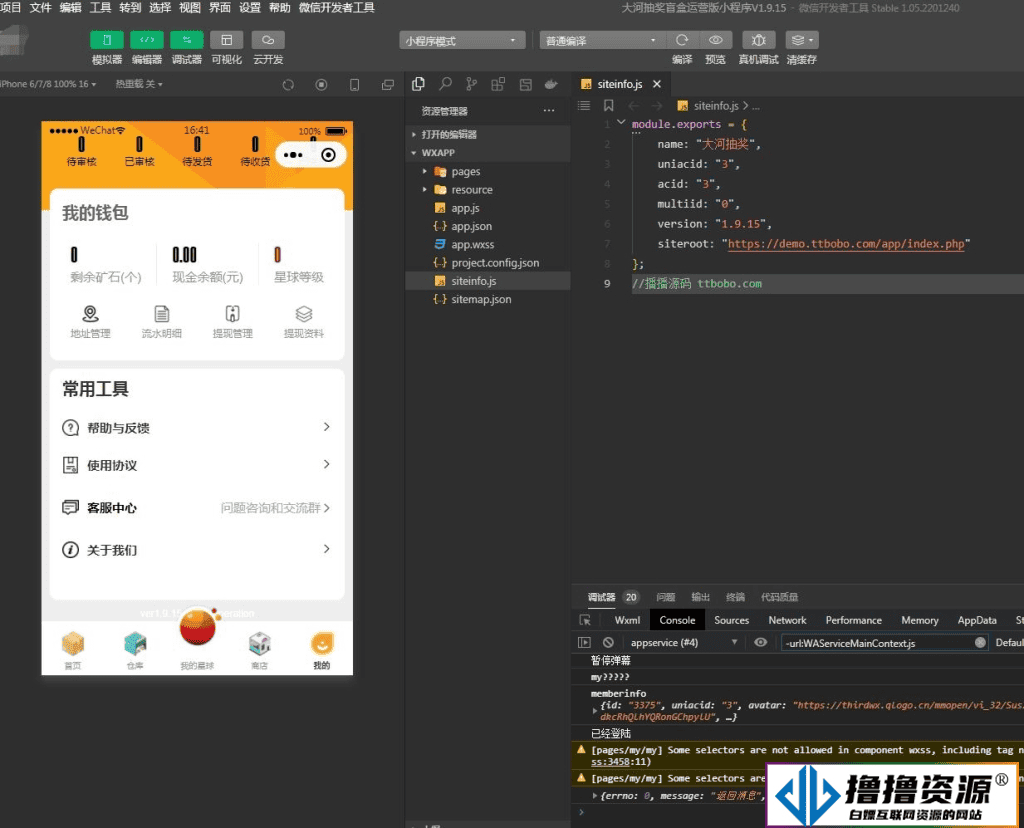The image size is (1024, 828).
Task: Open the search icon in editor sidebar
Action: [445, 84]
